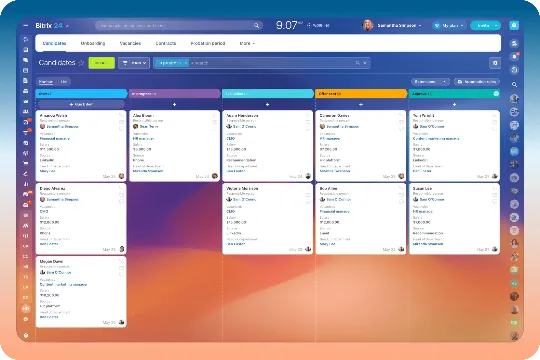This screenshot has width=540, height=360.
Task: Click the notifications bell icon in right sidebar
Action: tap(514, 56)
